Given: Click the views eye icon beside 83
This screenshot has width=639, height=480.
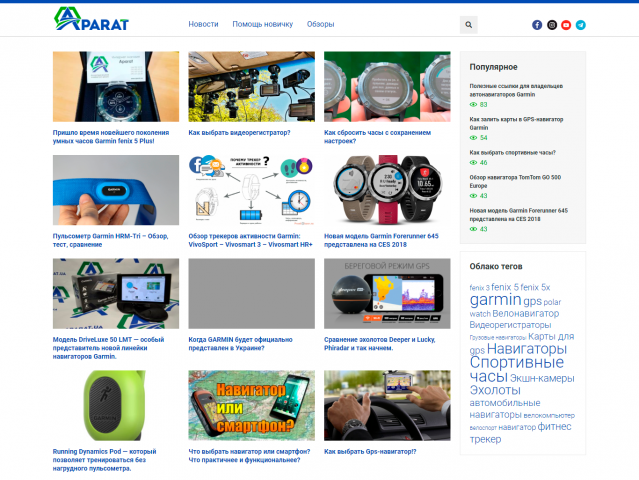Looking at the screenshot, I should click(x=473, y=104).
